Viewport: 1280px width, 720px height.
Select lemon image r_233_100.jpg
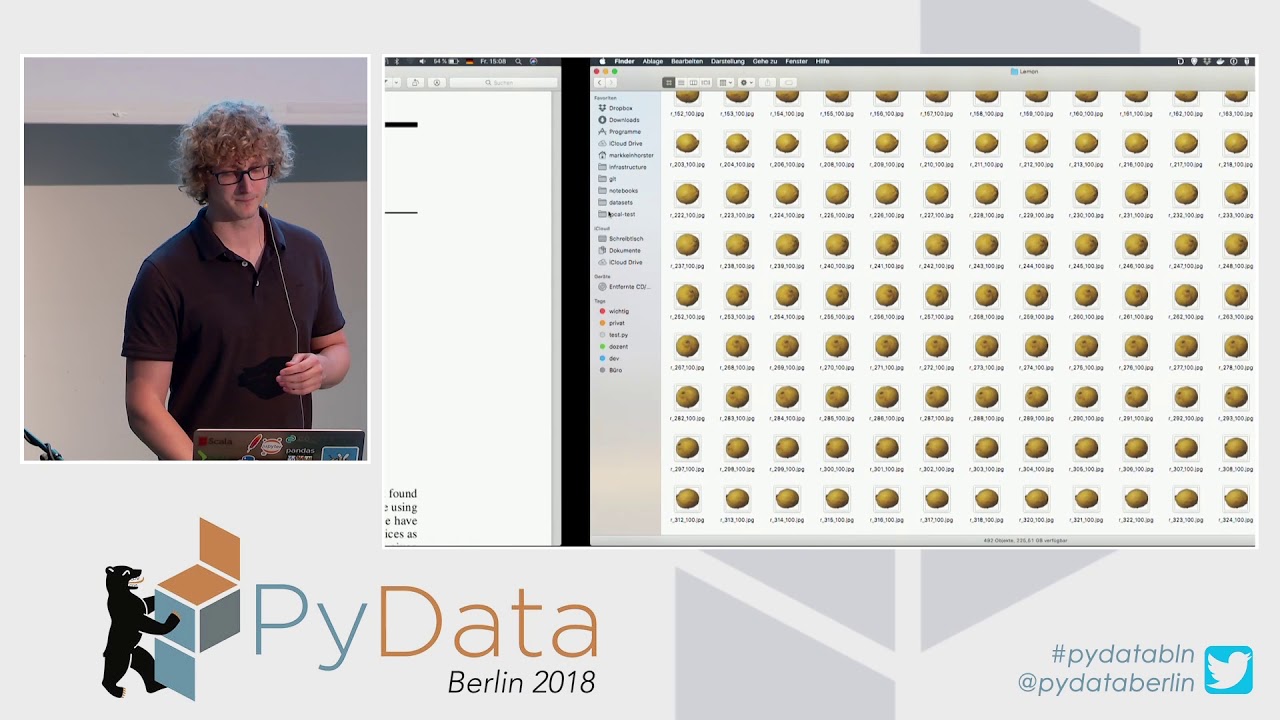pyautogui.click(x=1236, y=194)
